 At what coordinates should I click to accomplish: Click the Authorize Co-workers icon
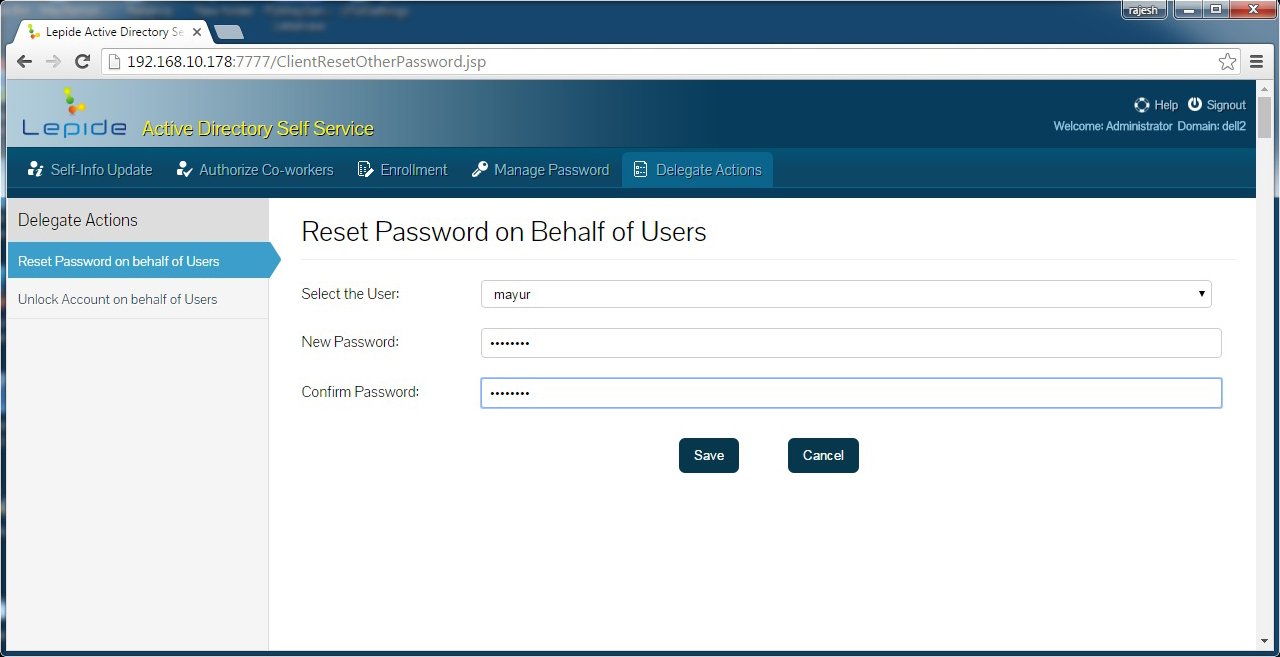(x=184, y=170)
